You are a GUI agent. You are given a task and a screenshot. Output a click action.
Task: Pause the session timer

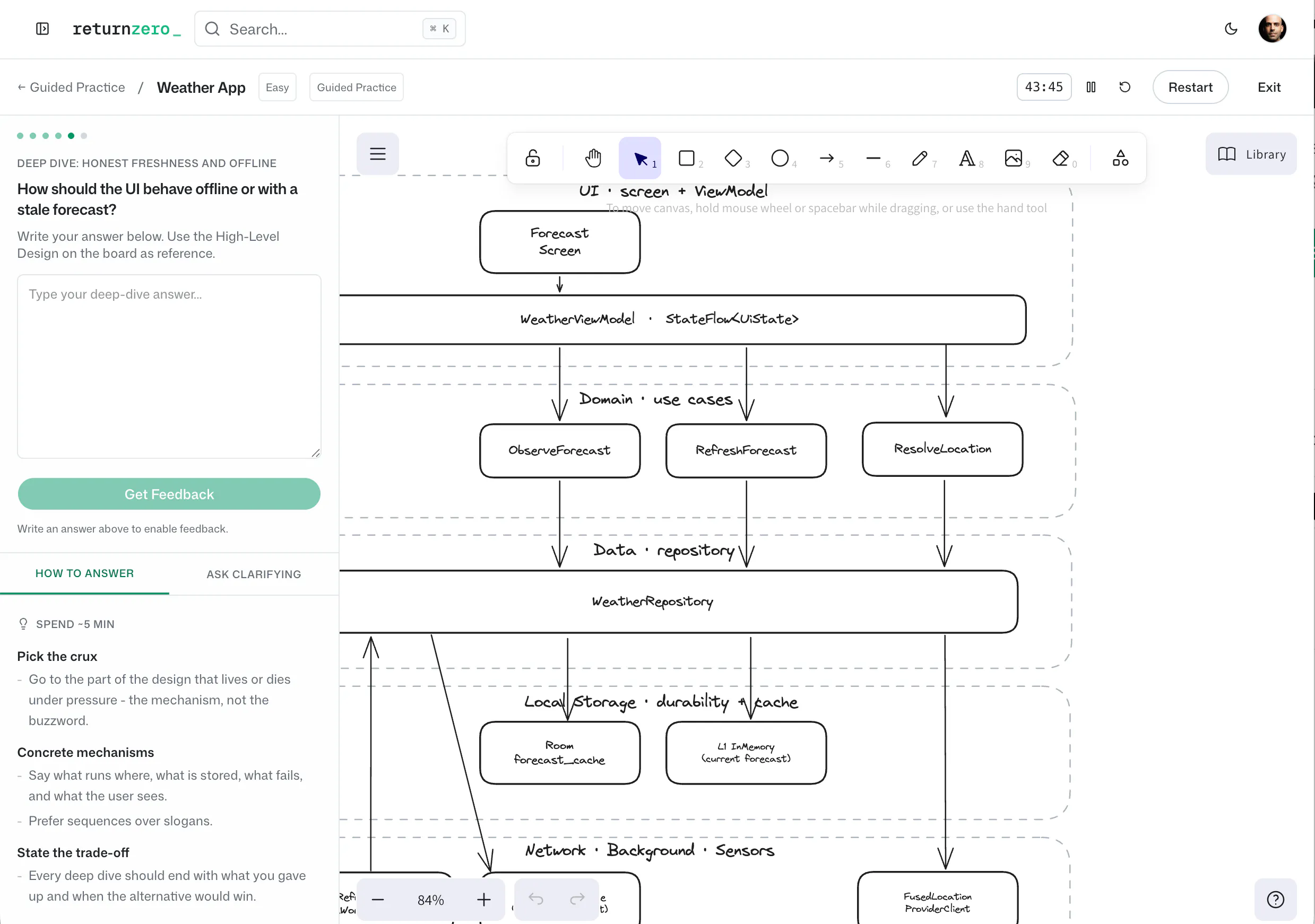pos(1091,87)
